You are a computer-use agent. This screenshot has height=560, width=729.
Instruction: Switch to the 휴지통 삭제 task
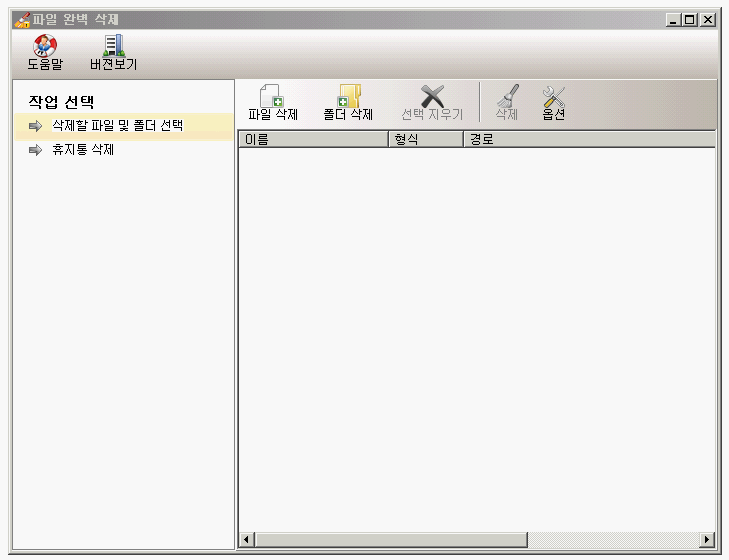pos(82,150)
